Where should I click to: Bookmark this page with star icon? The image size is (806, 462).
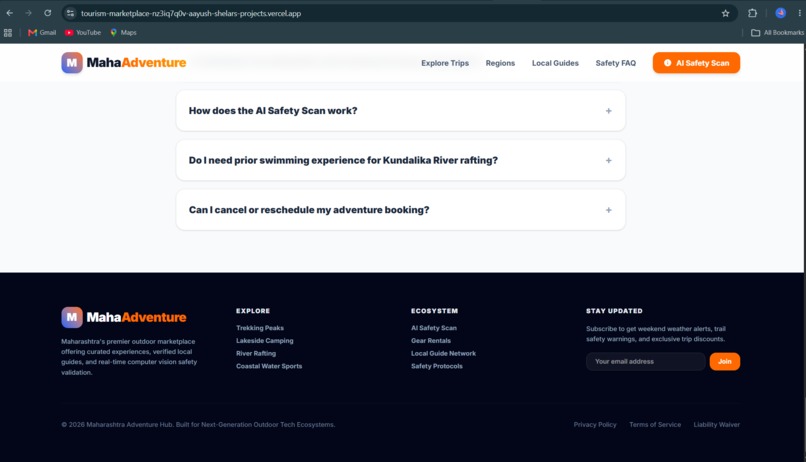[x=725, y=13]
